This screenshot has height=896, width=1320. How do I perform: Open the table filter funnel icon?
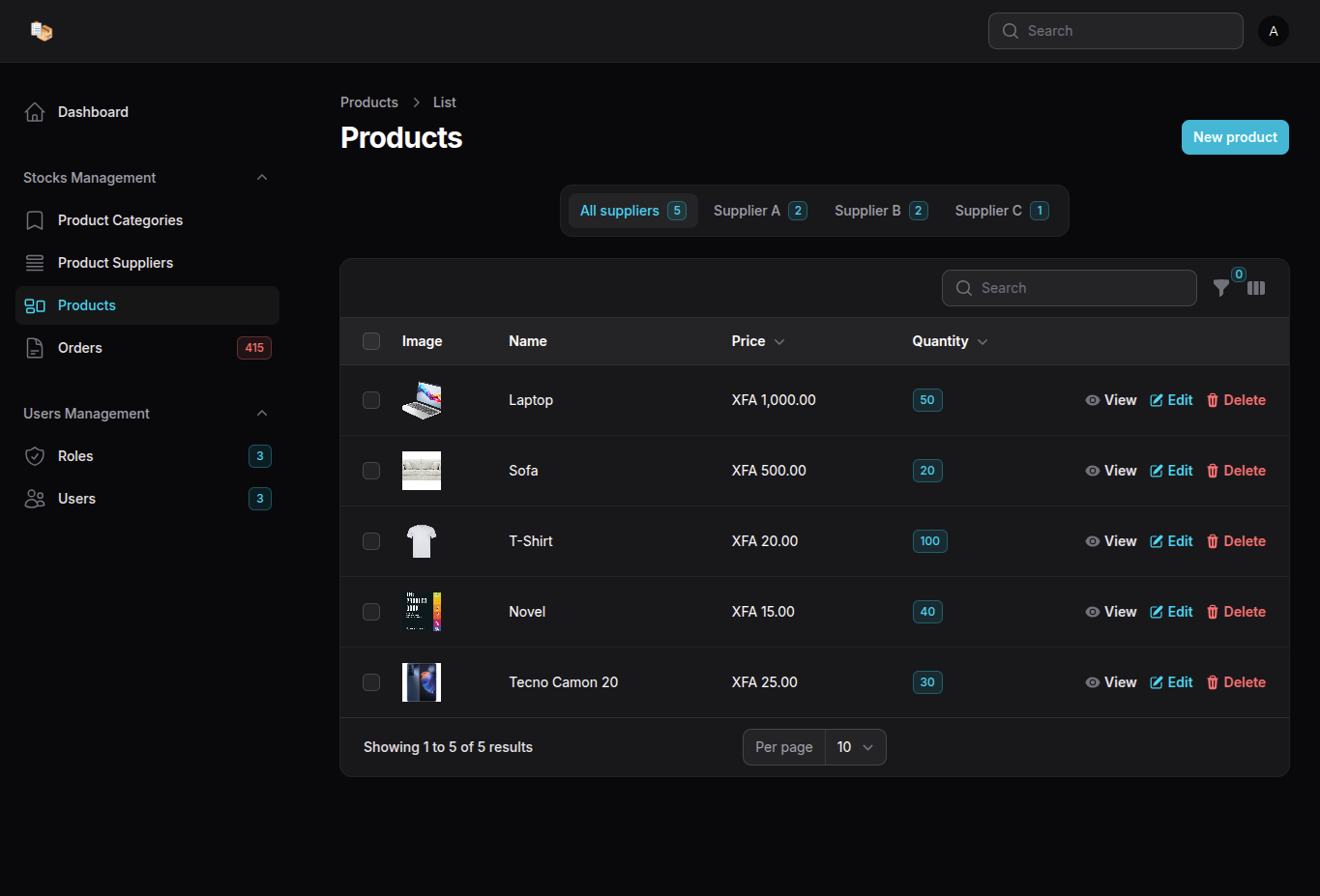1221,288
